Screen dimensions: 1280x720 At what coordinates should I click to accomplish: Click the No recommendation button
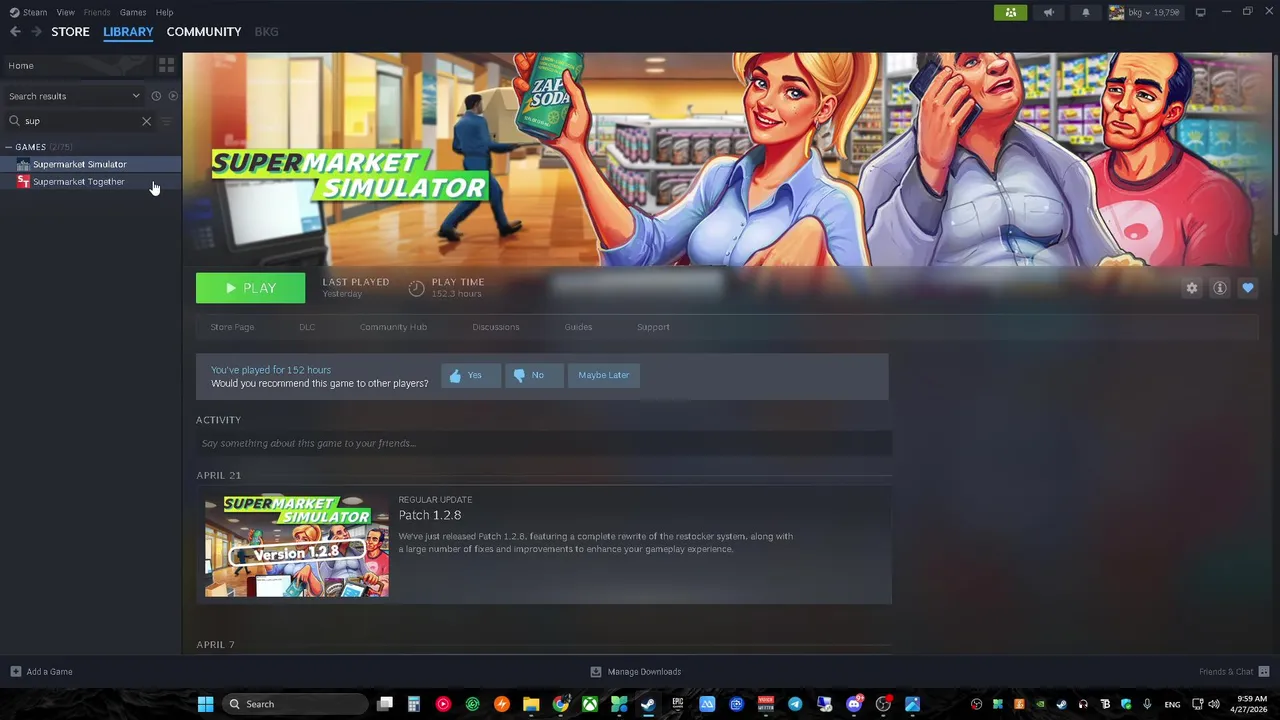click(534, 375)
